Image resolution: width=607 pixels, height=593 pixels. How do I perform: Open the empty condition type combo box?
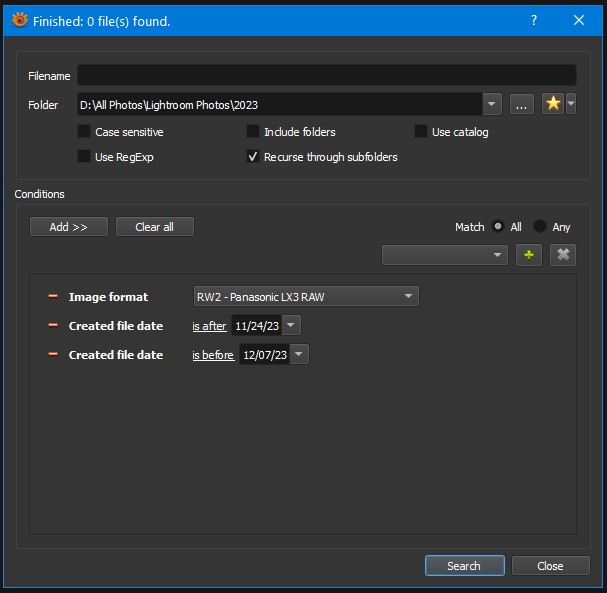[444, 255]
